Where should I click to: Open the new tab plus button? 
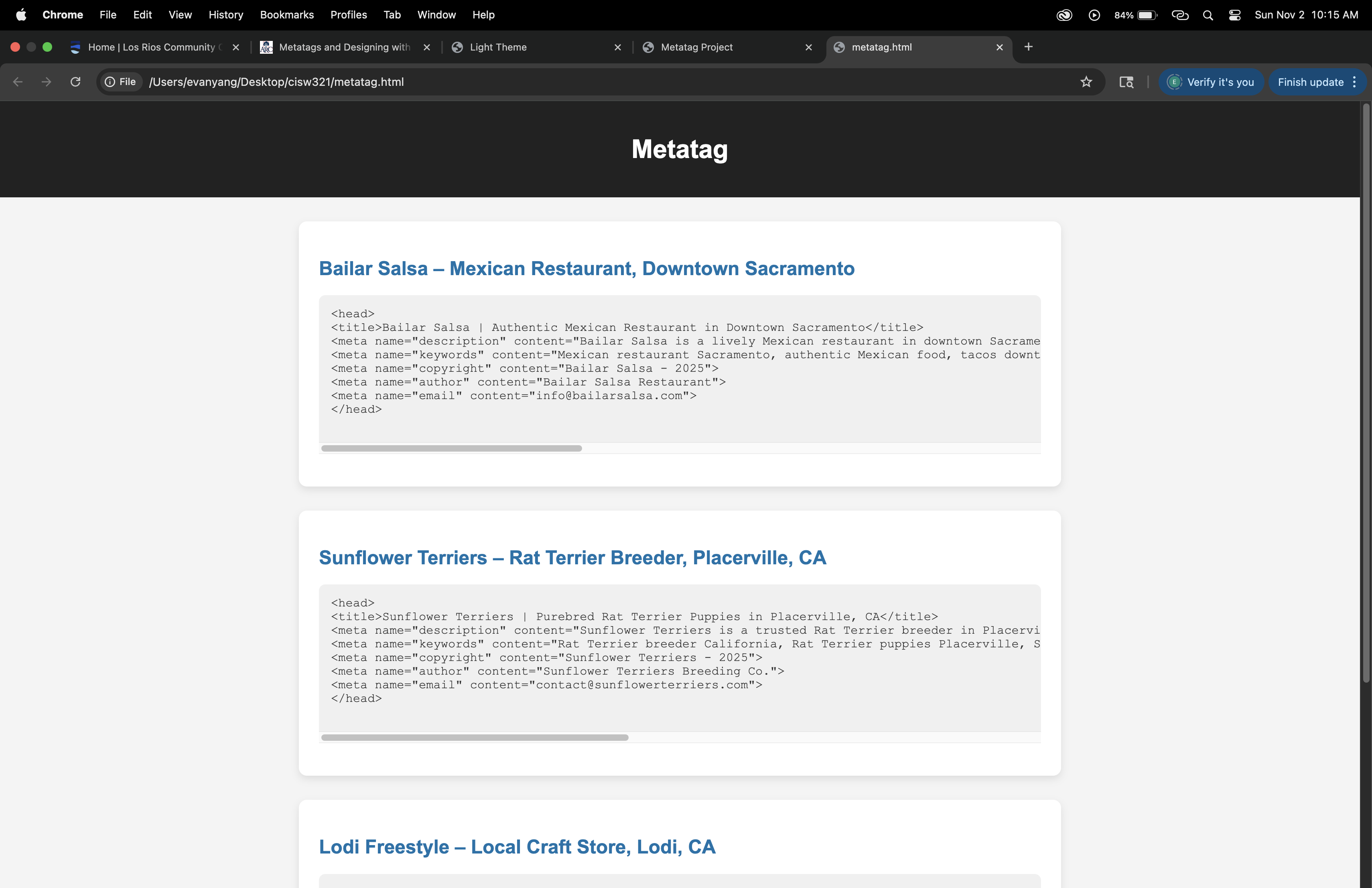[1029, 47]
